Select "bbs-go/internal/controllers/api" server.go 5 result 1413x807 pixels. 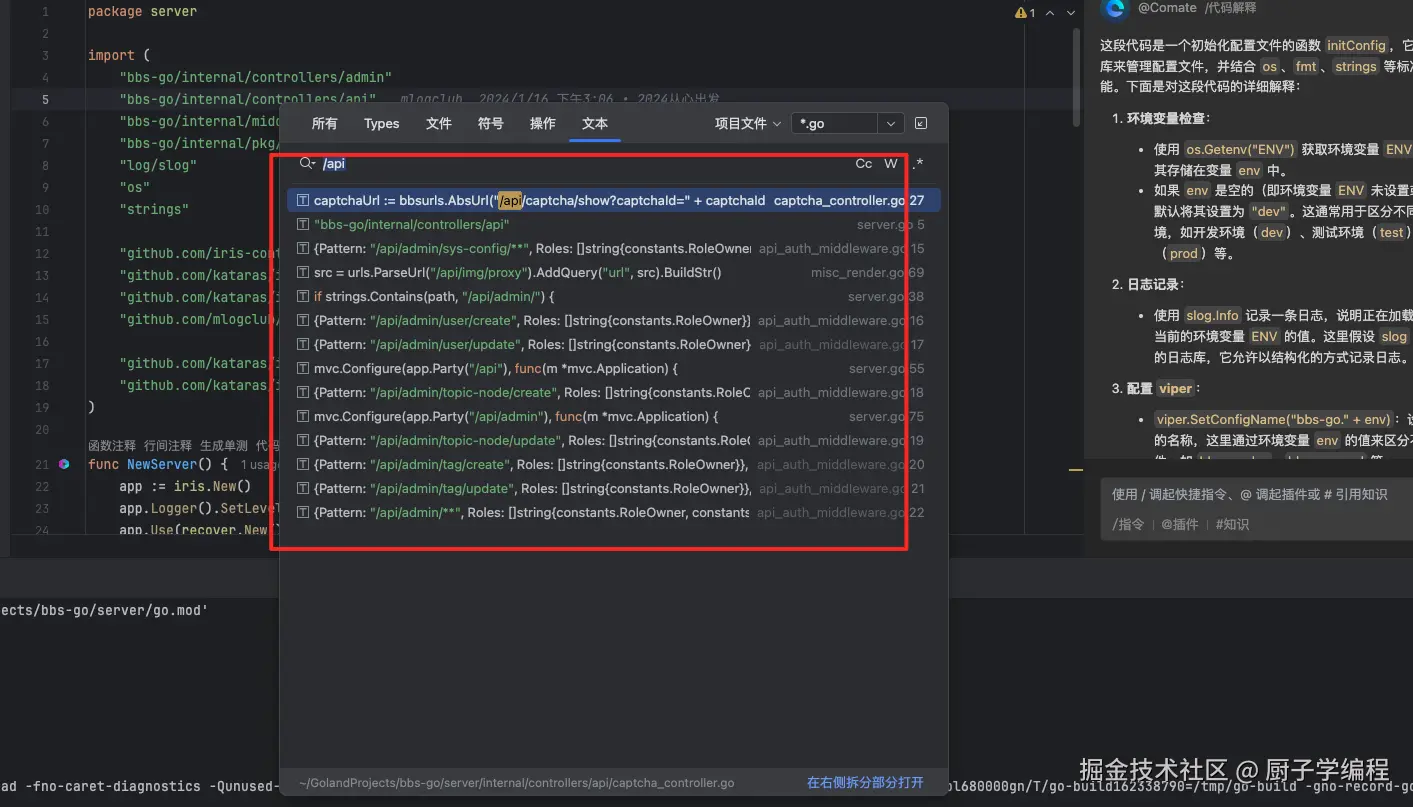click(613, 225)
